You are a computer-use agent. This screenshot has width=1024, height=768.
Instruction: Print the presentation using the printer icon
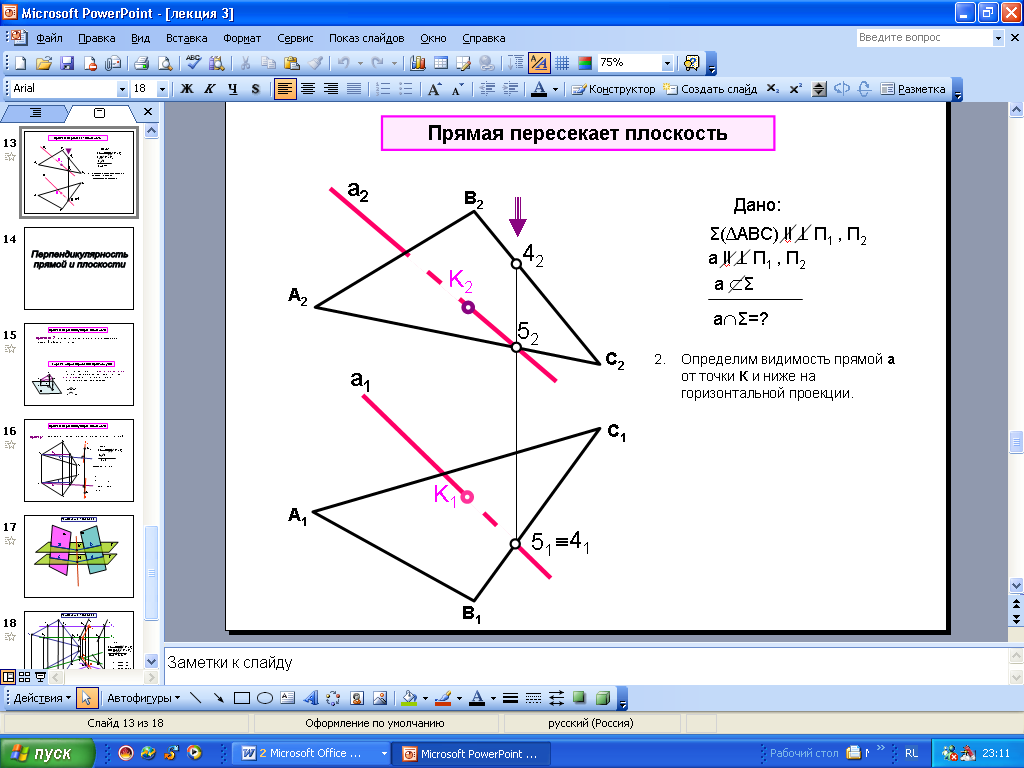pos(141,63)
